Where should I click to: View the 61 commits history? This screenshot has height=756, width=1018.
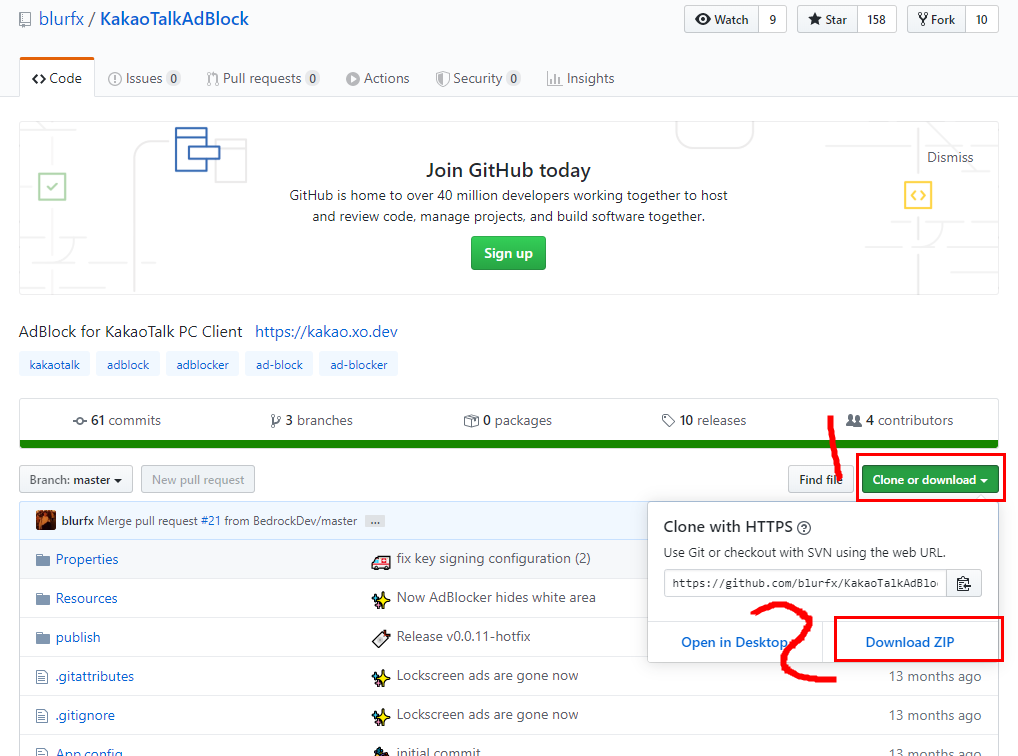tap(117, 420)
